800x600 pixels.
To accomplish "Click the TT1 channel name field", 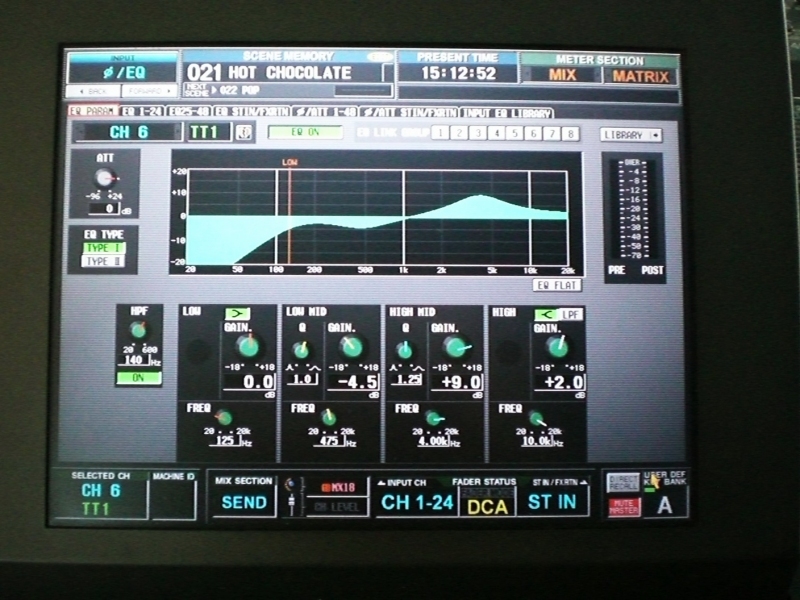I will click(x=209, y=132).
